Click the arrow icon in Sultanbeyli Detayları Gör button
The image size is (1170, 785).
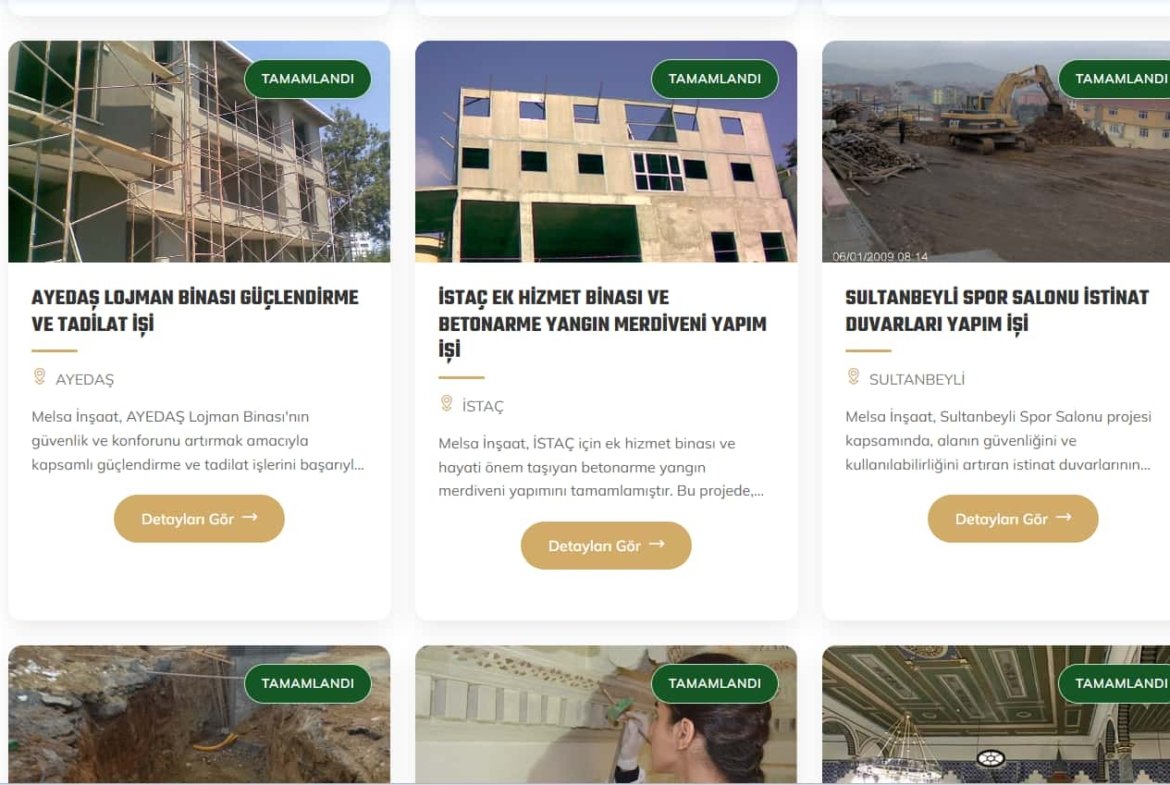pos(1064,517)
